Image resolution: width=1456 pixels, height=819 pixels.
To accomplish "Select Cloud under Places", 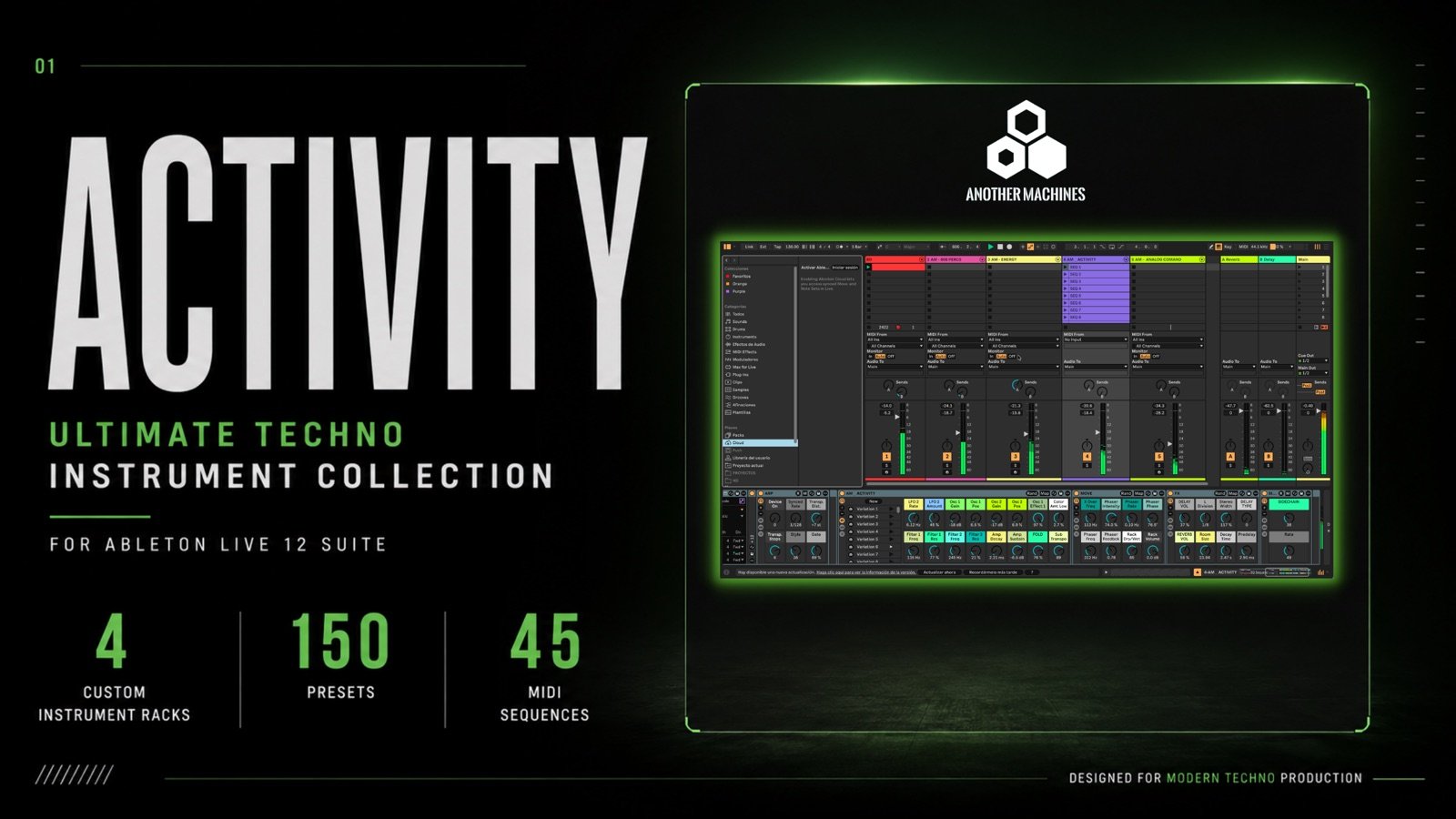I will point(760,442).
